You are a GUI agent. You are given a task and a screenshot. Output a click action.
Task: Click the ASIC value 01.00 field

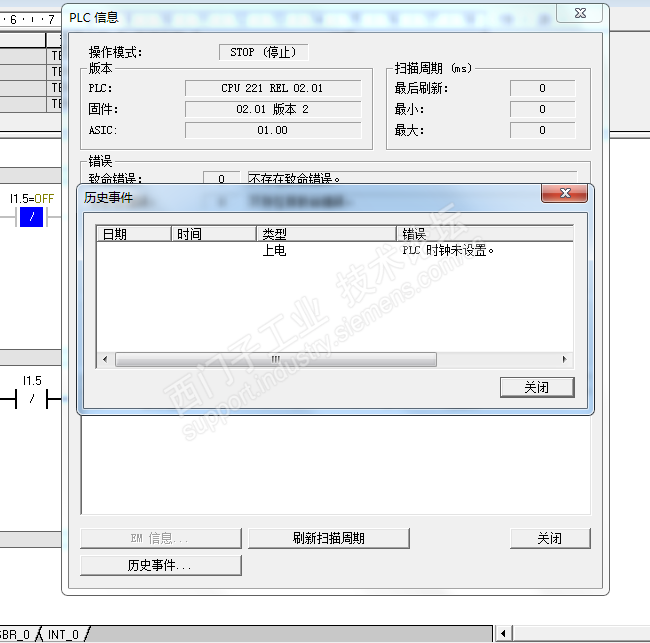click(273, 130)
